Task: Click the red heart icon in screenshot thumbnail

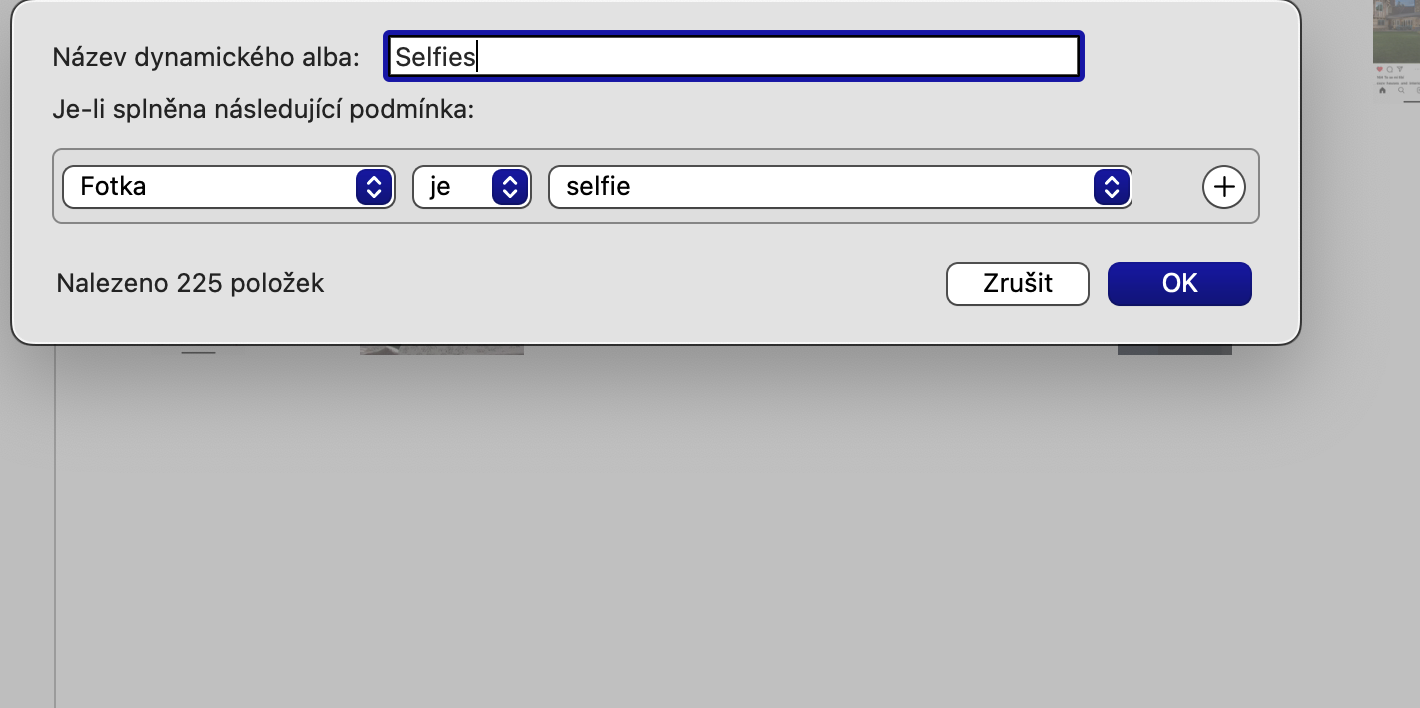Action: point(1380,70)
